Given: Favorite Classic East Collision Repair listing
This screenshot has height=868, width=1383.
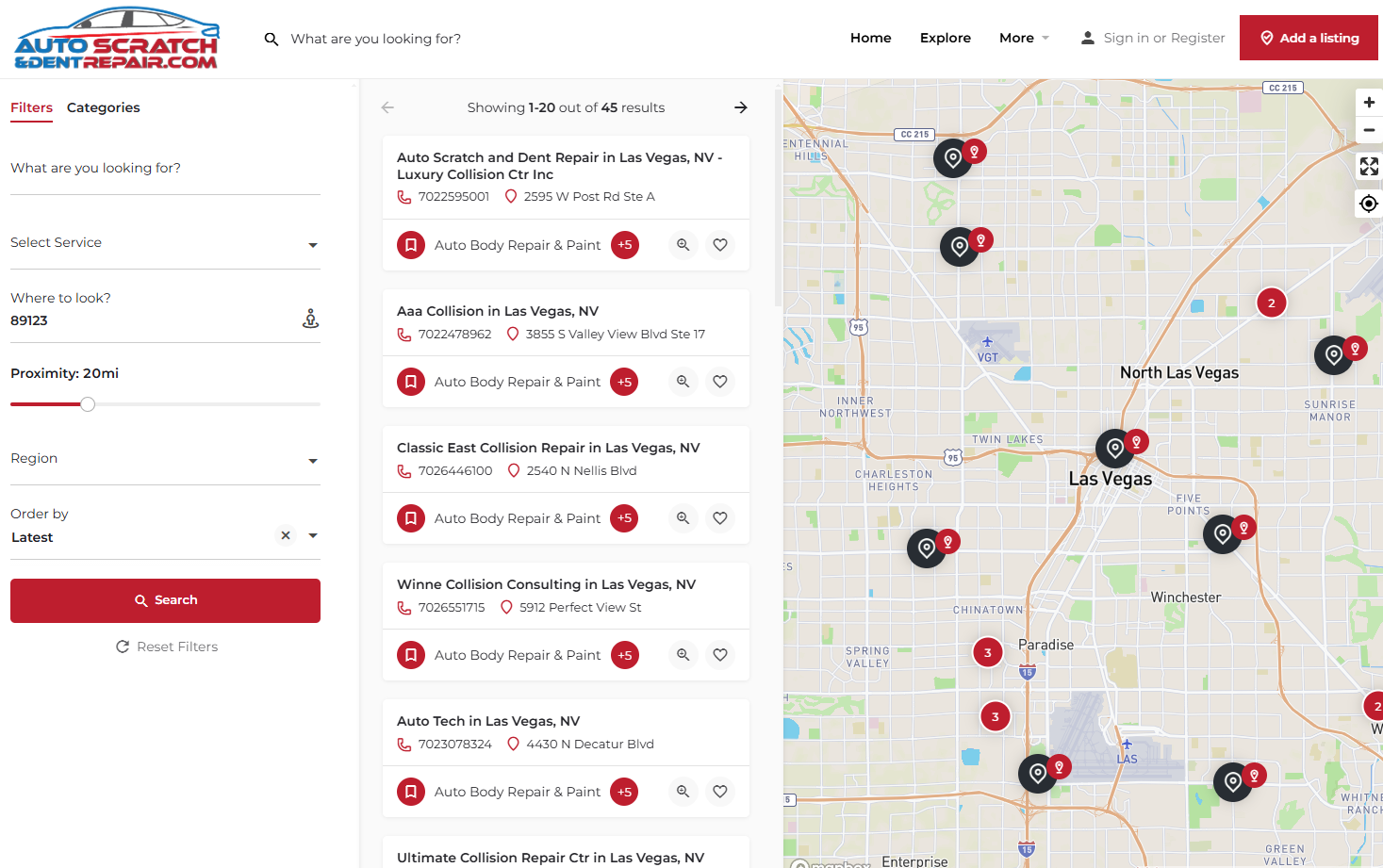Looking at the screenshot, I should click(x=720, y=518).
